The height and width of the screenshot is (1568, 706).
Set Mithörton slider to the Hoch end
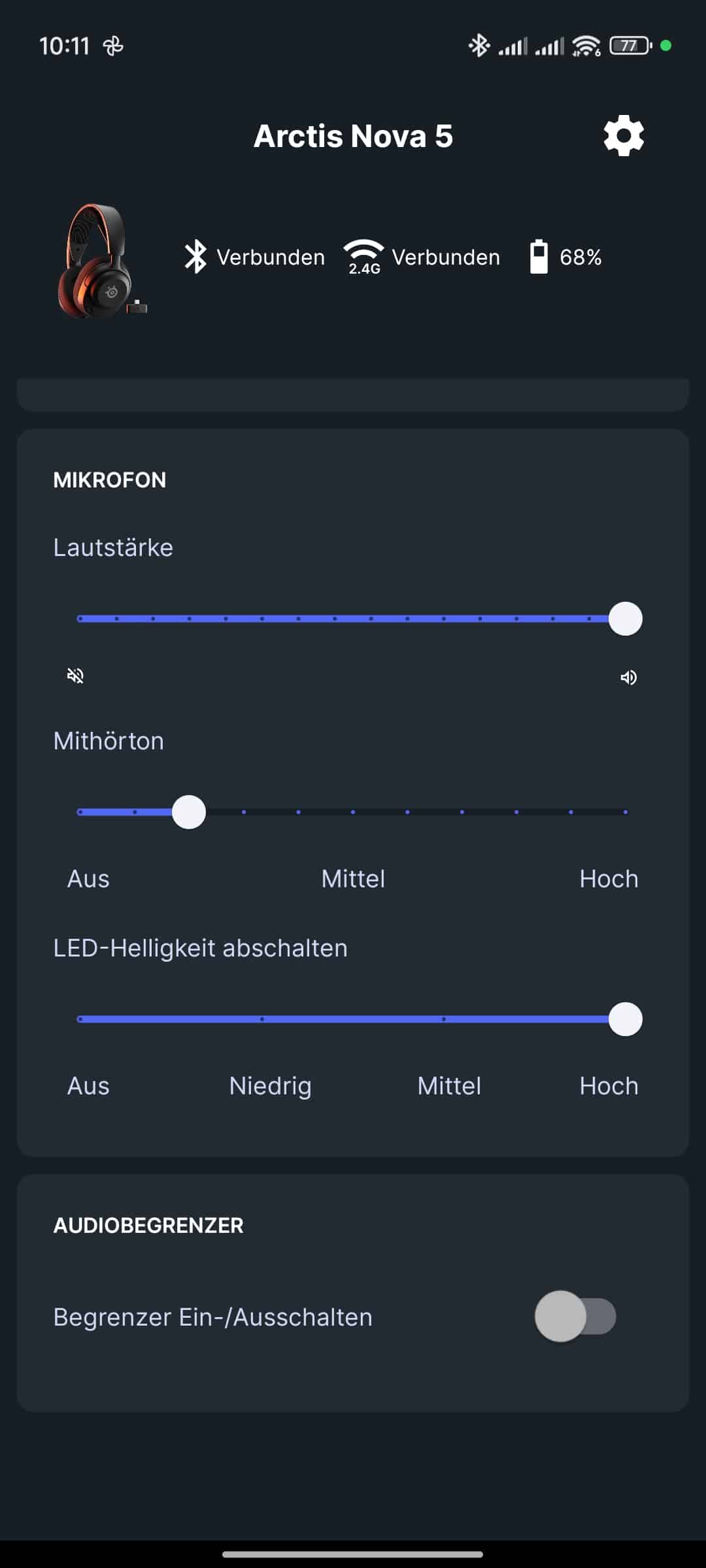pos(626,812)
